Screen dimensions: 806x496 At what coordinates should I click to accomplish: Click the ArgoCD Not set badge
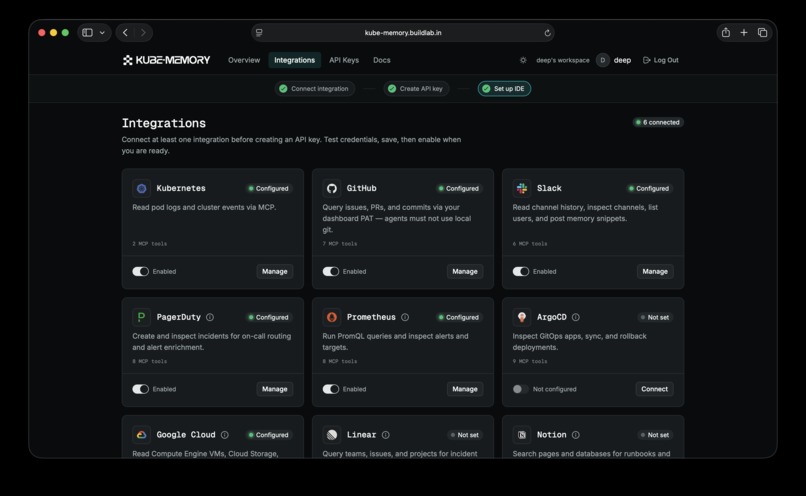(x=655, y=317)
